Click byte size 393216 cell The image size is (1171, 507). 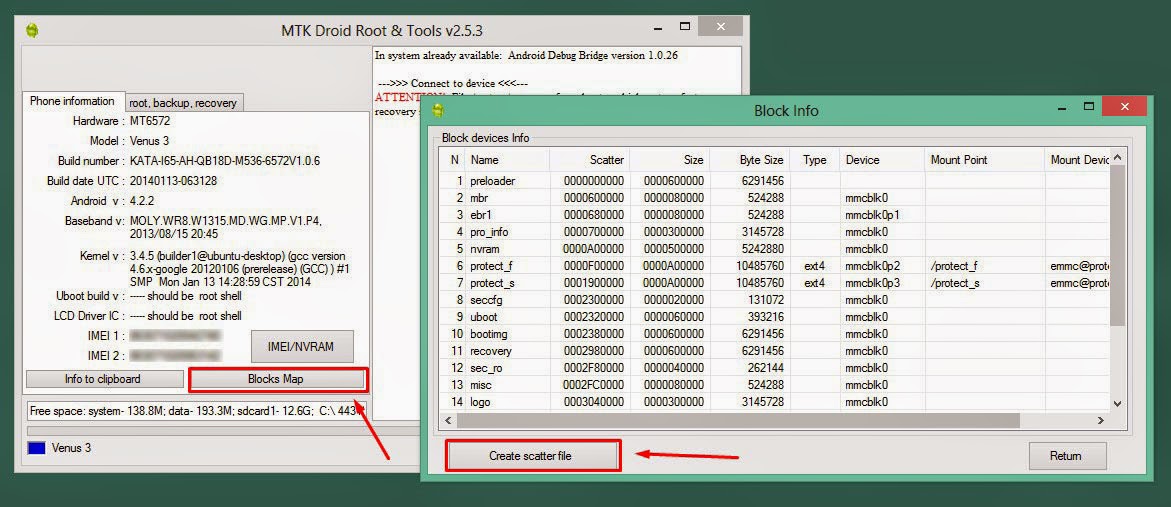(x=749, y=317)
